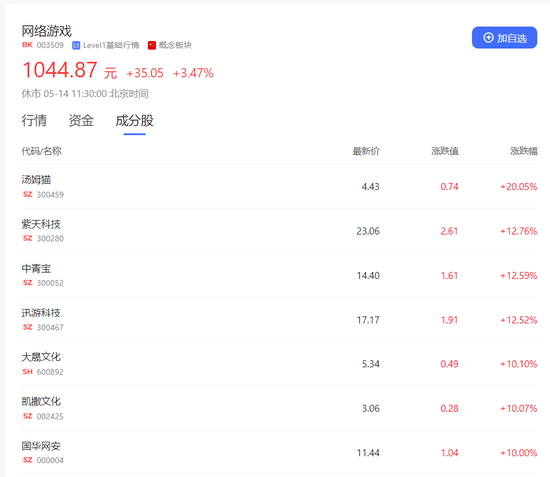Click the 加自选 add-to-watchlist button
This screenshot has height=477, width=550.
504,38
